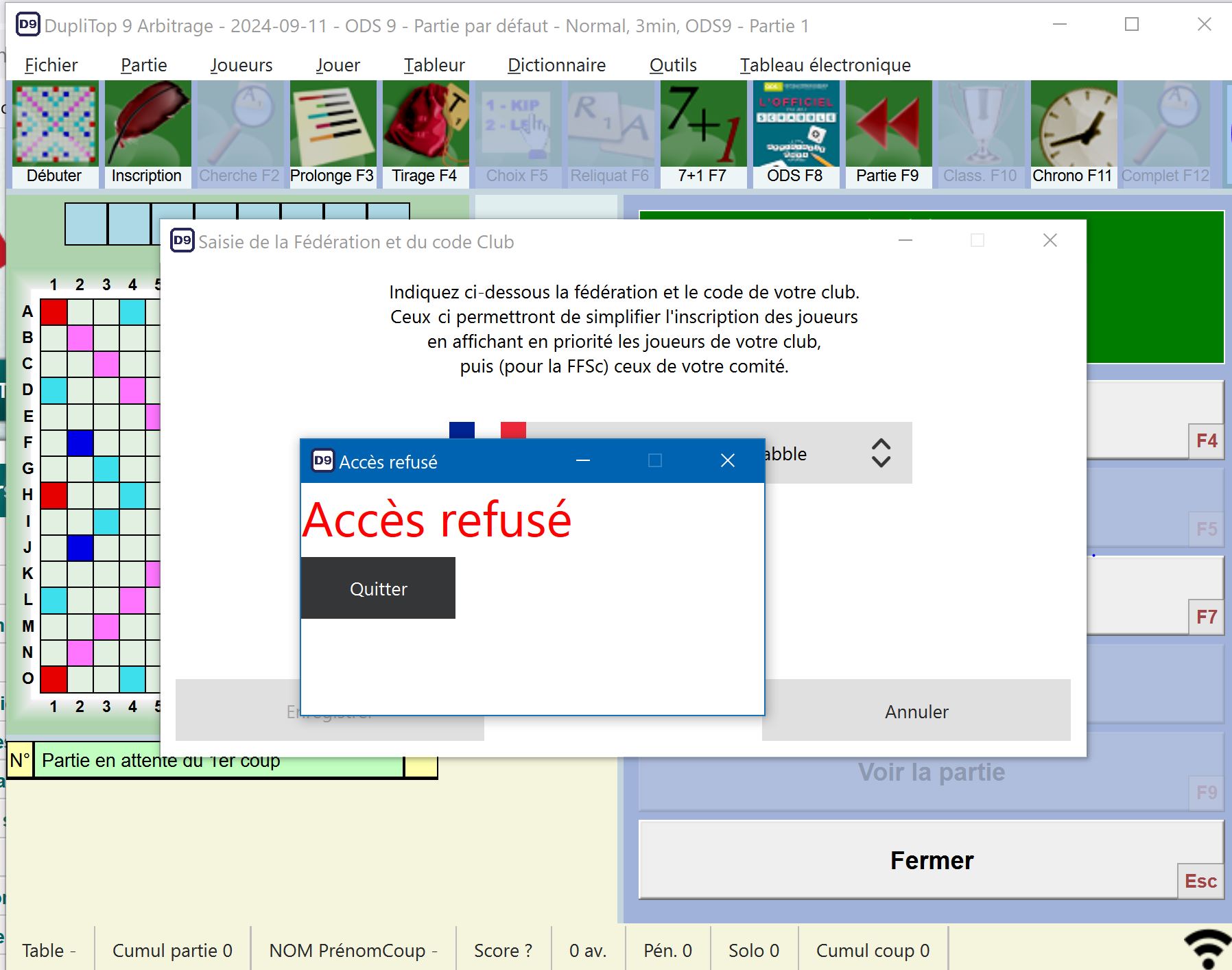The width and height of the screenshot is (1232, 970).
Task: Close the Accès refusé dialog
Action: pyautogui.click(x=728, y=461)
